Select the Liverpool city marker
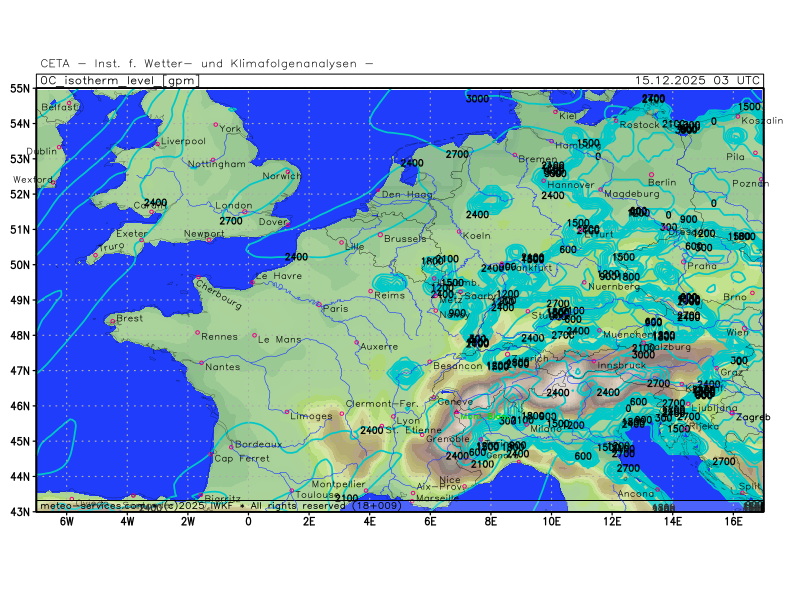 point(157,143)
